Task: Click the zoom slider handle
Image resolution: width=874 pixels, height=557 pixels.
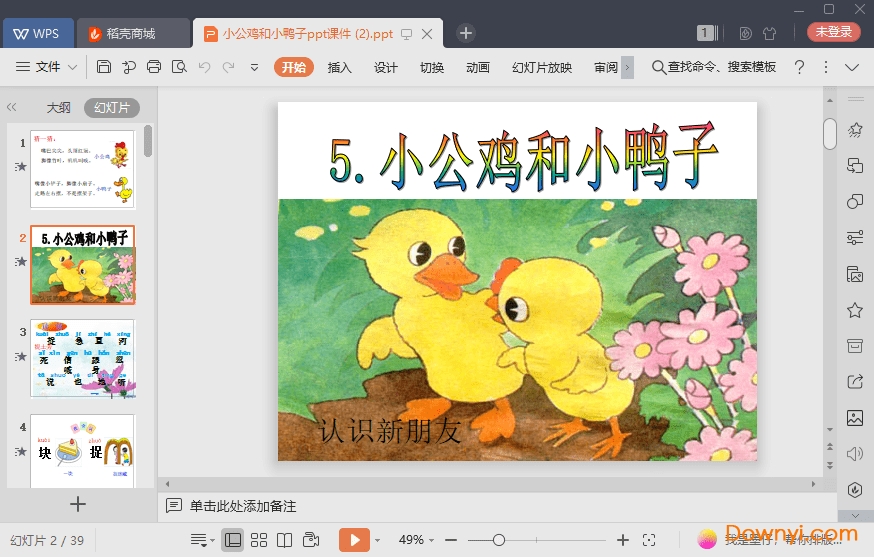Action: coord(499,540)
